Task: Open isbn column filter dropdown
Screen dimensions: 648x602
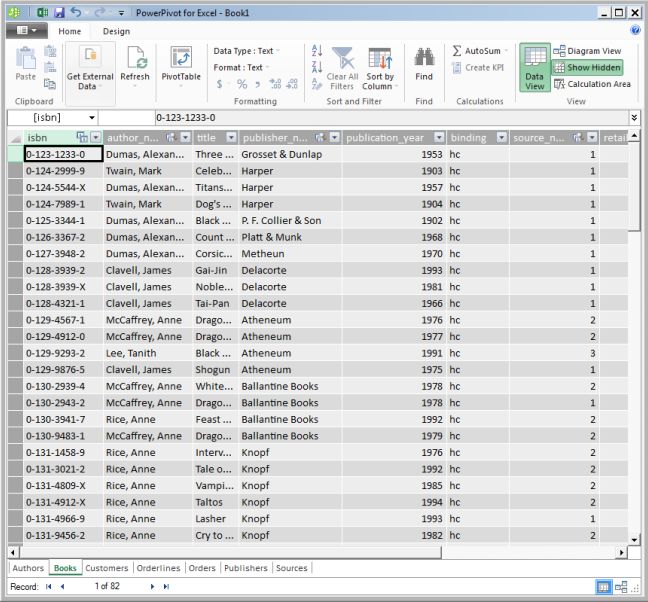Action: click(95, 137)
